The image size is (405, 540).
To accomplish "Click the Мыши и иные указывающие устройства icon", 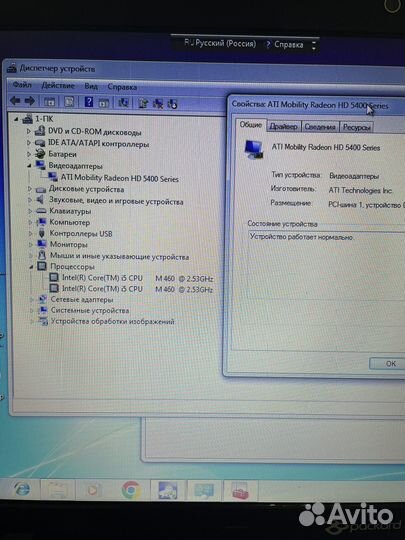I will tap(42, 255).
